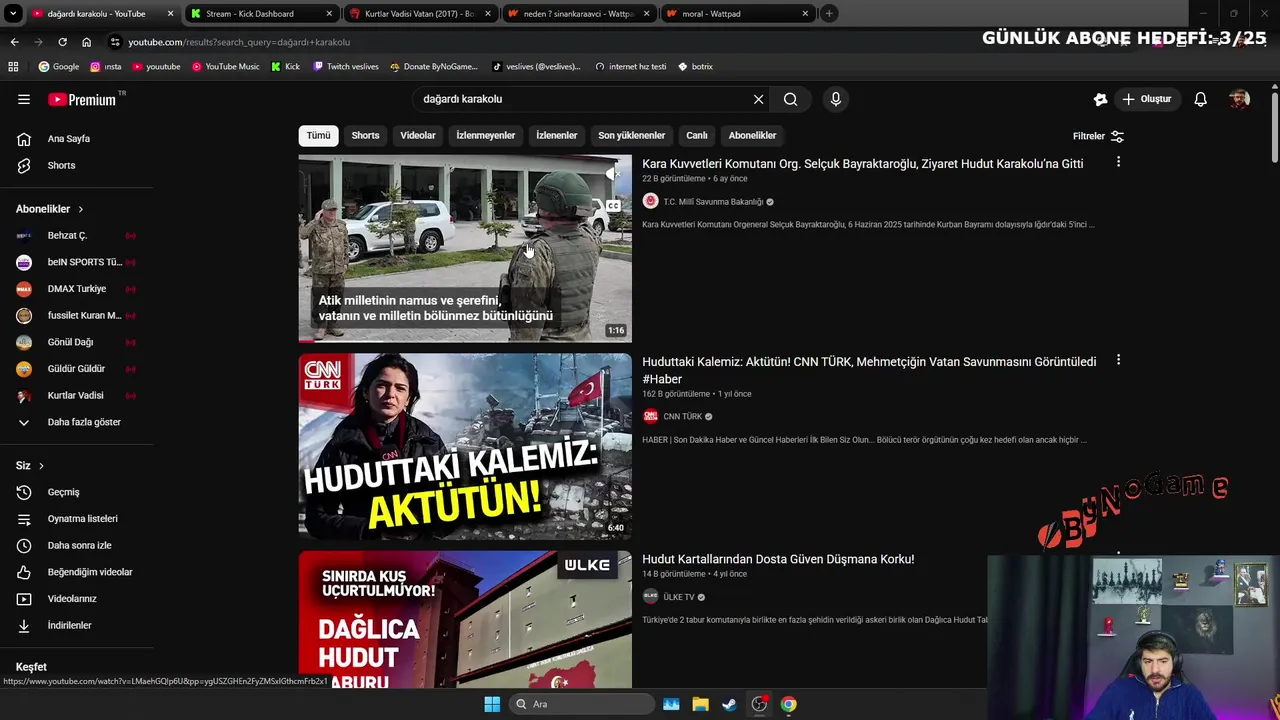Toggle captions CC on preview video

tap(613, 206)
